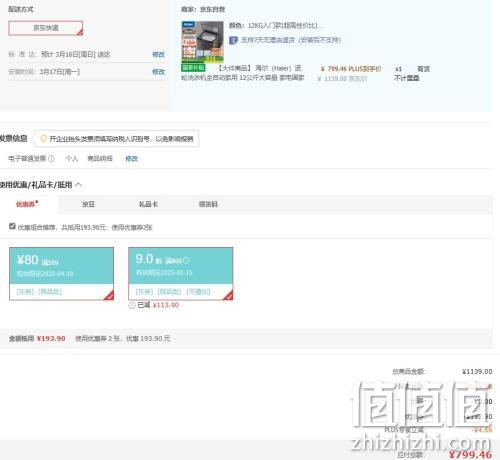The image size is (500, 460).
Task: Click the info icon beside 已减 ¥113.90
Action: tap(132, 305)
